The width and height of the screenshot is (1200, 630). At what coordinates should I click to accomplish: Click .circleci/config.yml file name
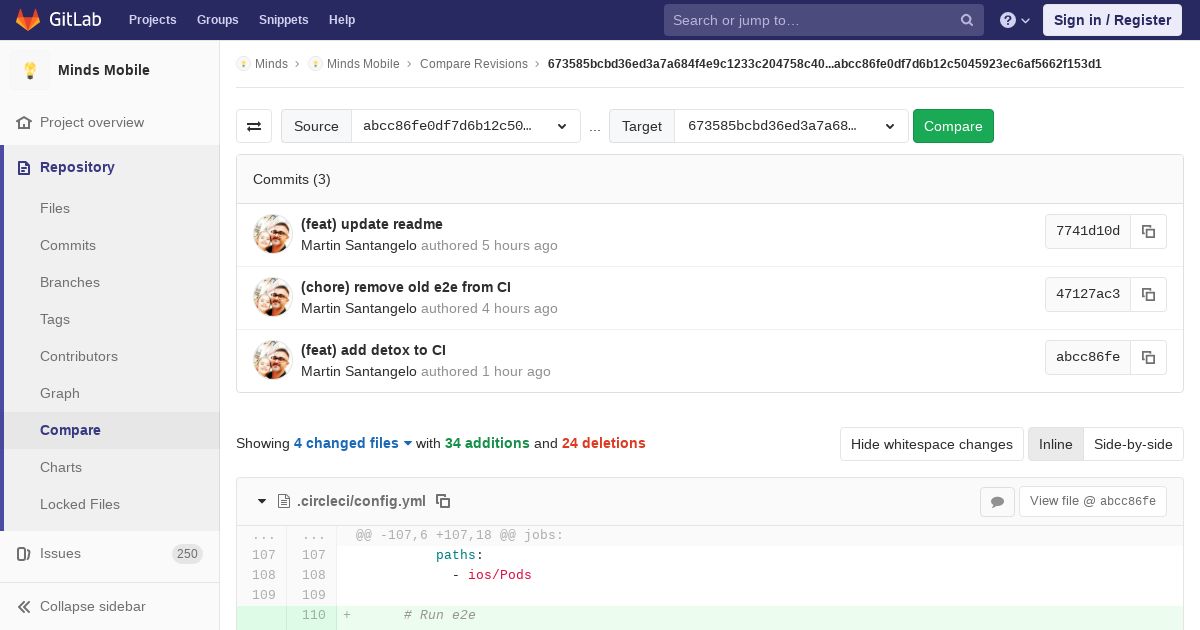(361, 501)
